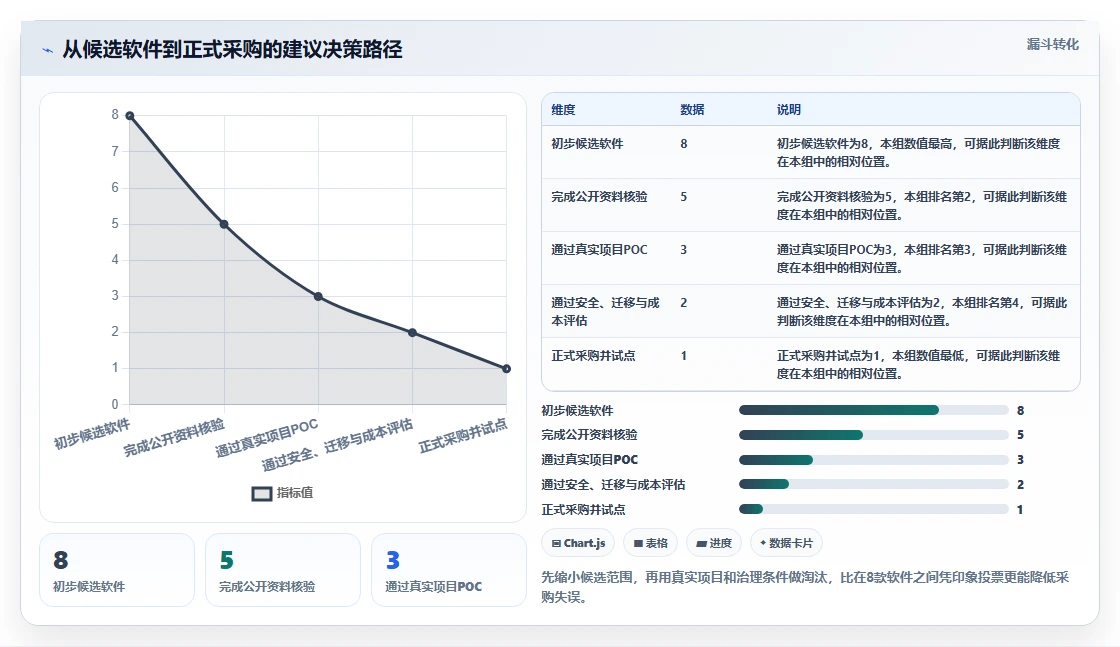Click the x-axis label 初步候选软件
The image size is (1120, 647).
pos(92,434)
